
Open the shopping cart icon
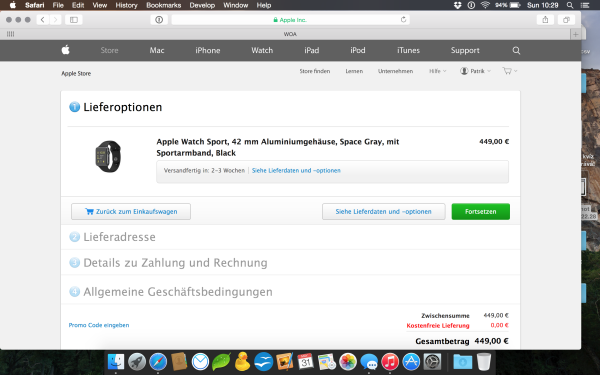[x=507, y=71]
